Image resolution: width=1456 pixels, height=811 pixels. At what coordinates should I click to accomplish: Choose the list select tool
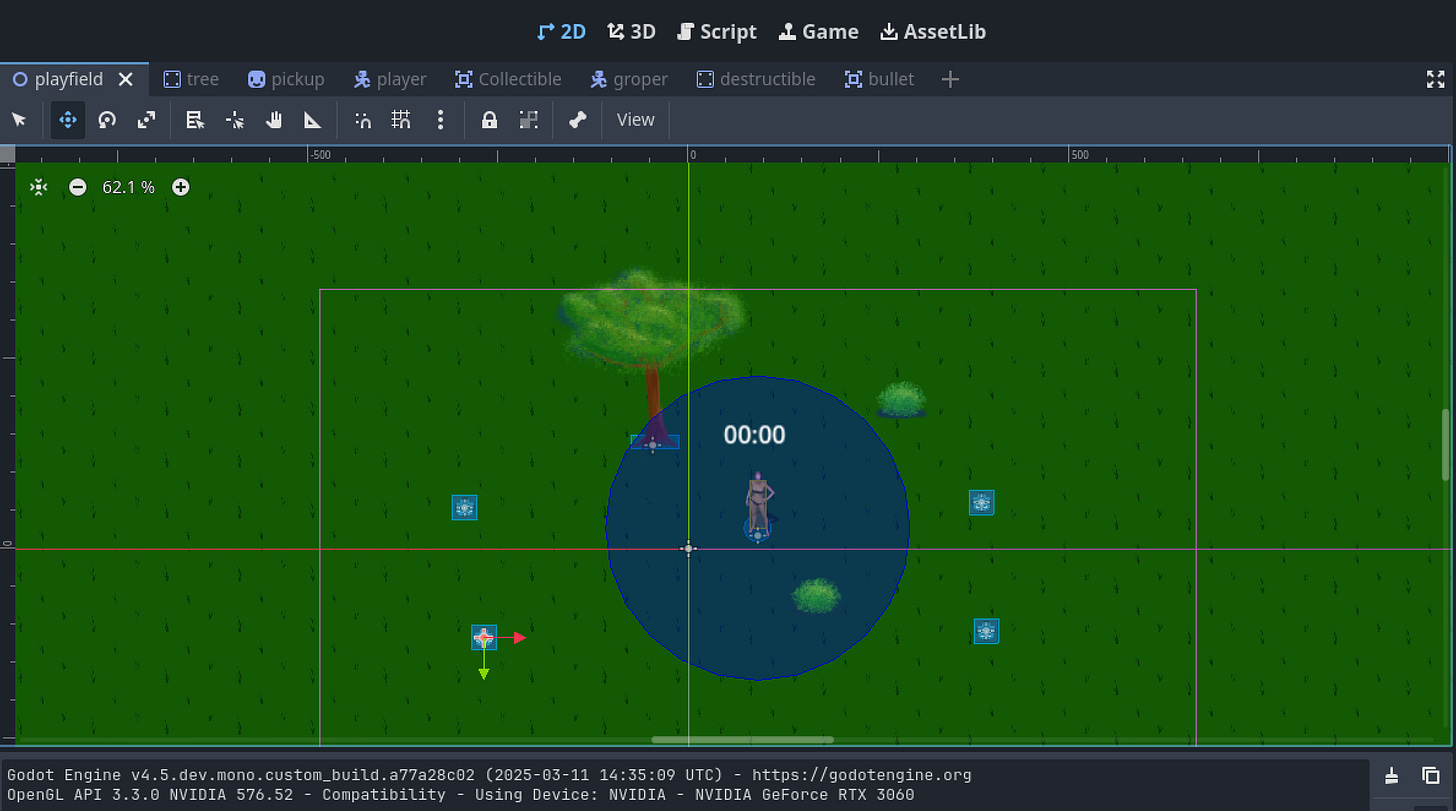(196, 120)
